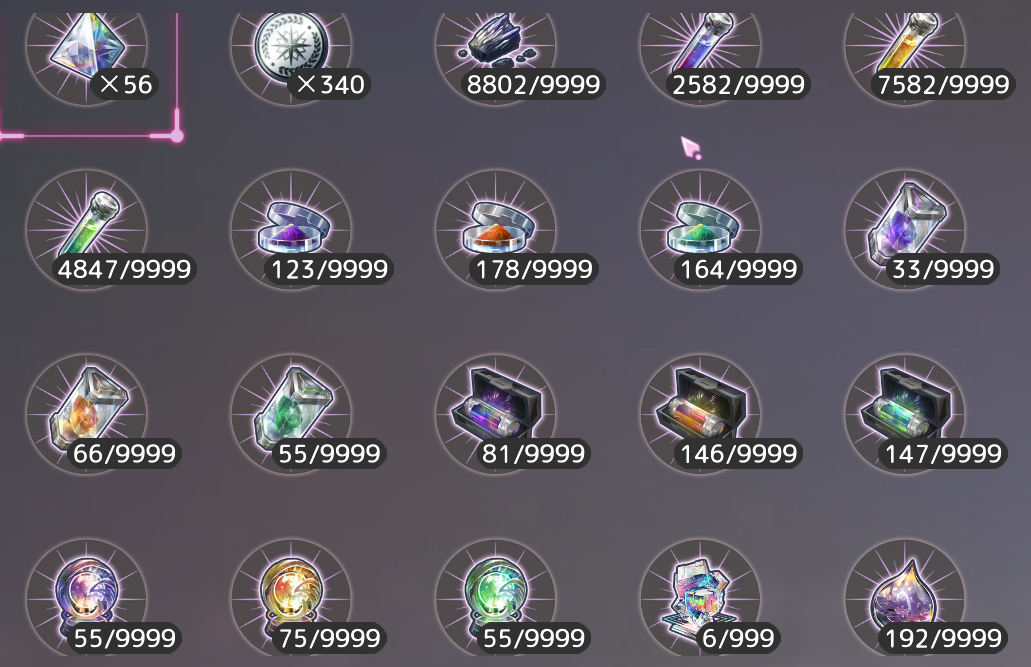The height and width of the screenshot is (667, 1031).
Task: Select purple crystal in glass case 33/9999
Action: tap(905, 230)
